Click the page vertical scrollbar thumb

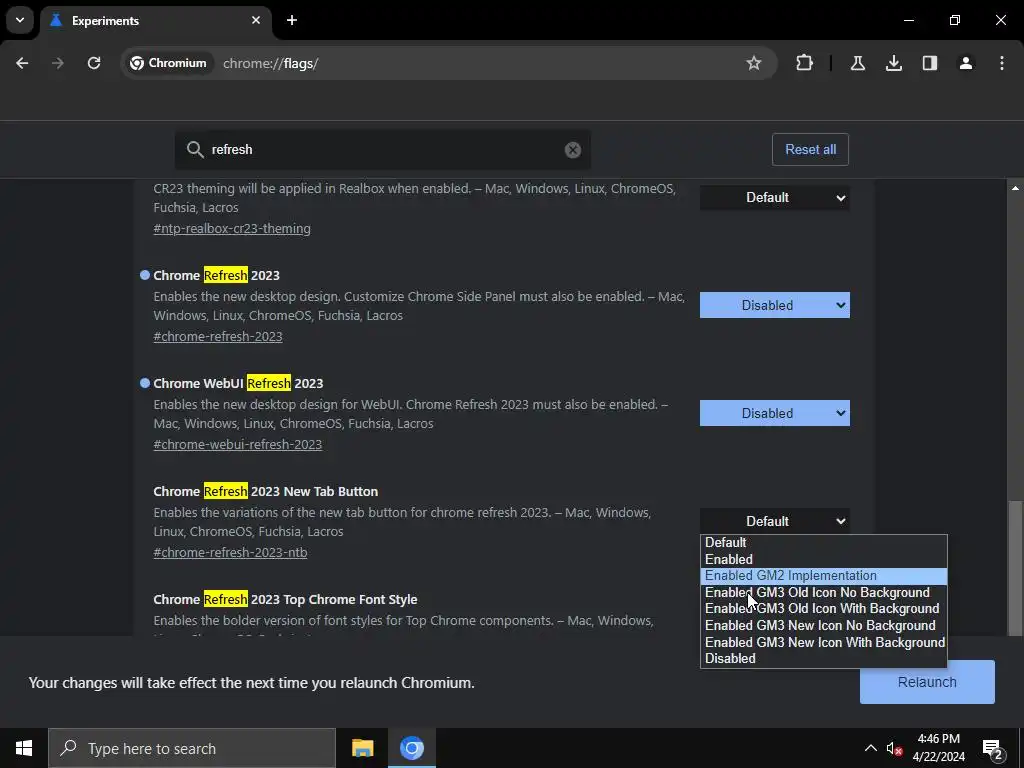coord(1015,568)
